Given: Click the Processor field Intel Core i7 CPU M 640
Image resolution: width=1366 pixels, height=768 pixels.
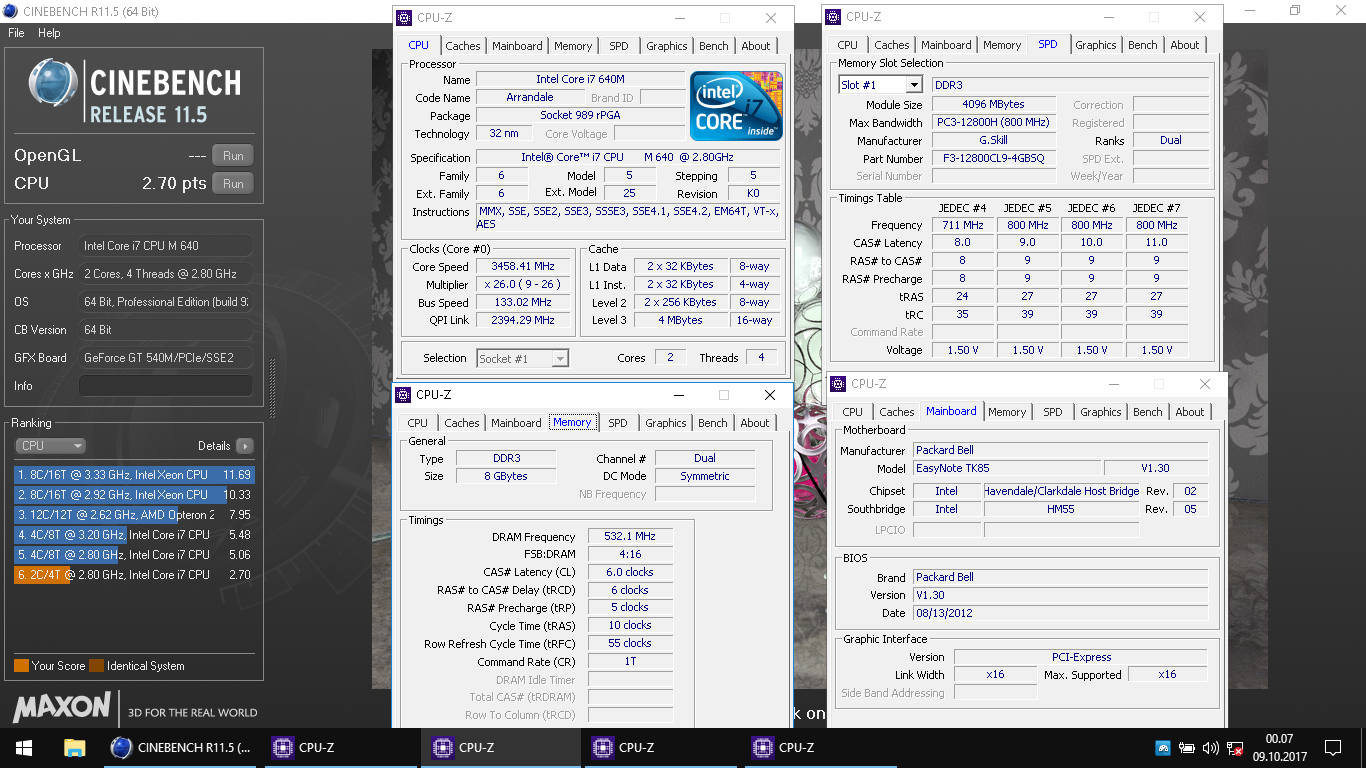Looking at the screenshot, I should (x=166, y=246).
